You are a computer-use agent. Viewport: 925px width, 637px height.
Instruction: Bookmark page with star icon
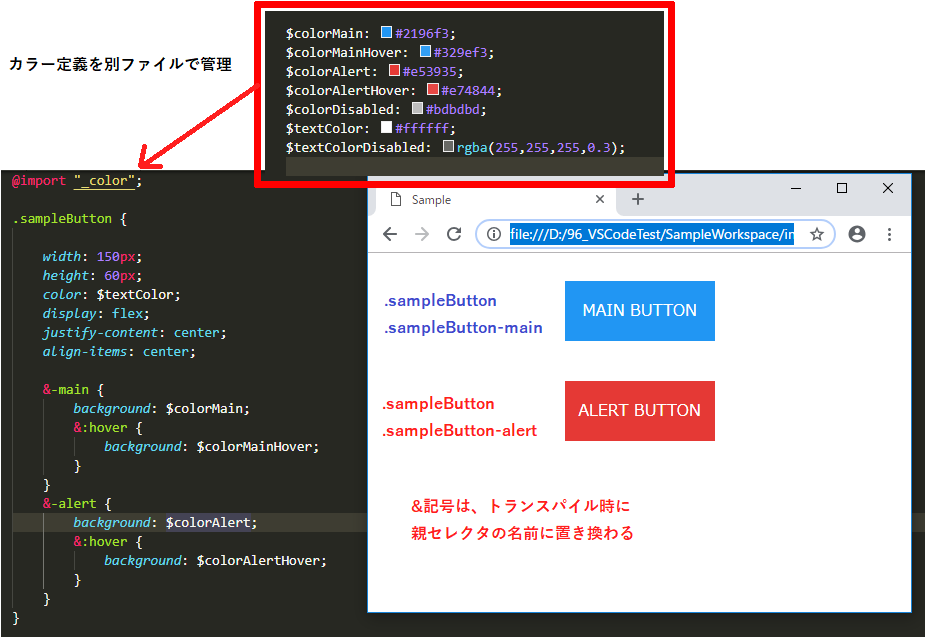pos(816,234)
